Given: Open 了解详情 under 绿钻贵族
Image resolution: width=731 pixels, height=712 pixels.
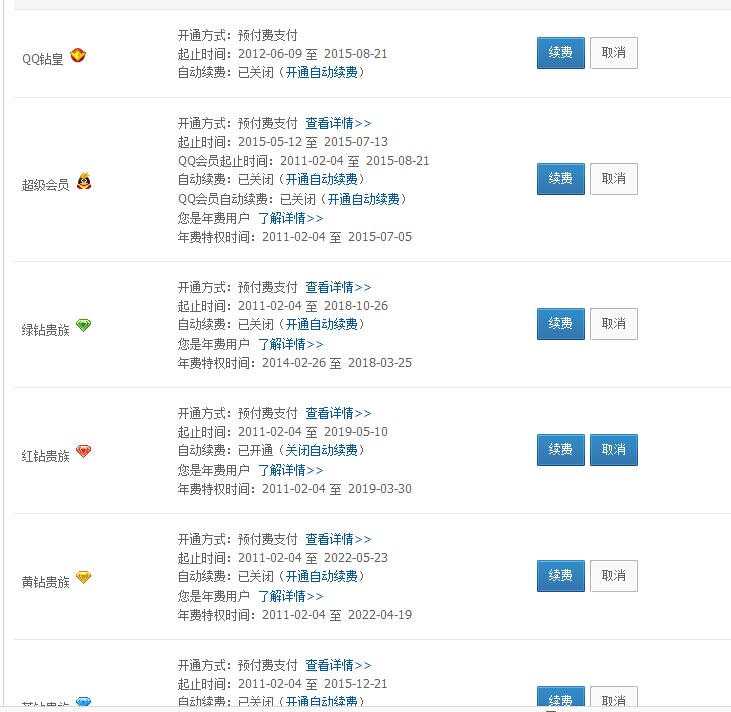Looking at the screenshot, I should [290, 344].
